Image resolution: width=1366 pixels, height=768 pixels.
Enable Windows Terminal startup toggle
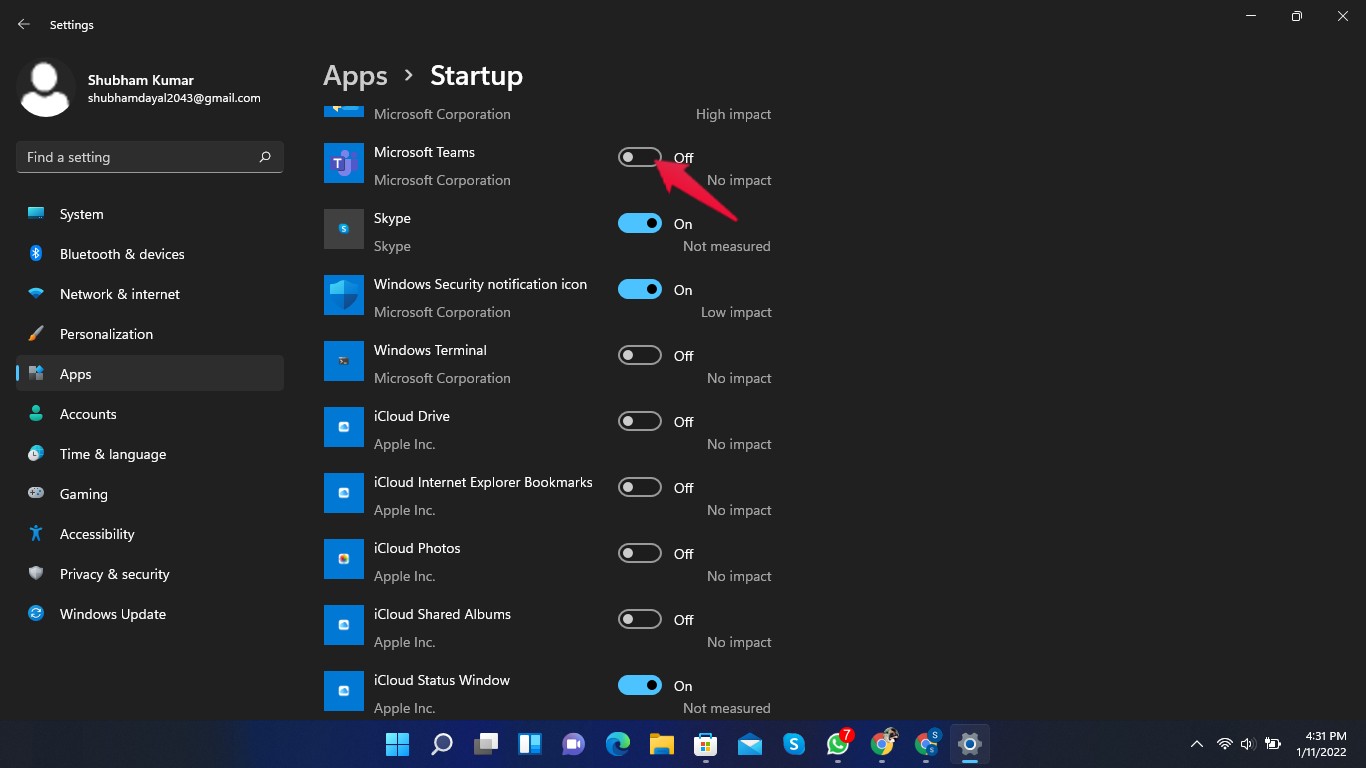pos(640,355)
